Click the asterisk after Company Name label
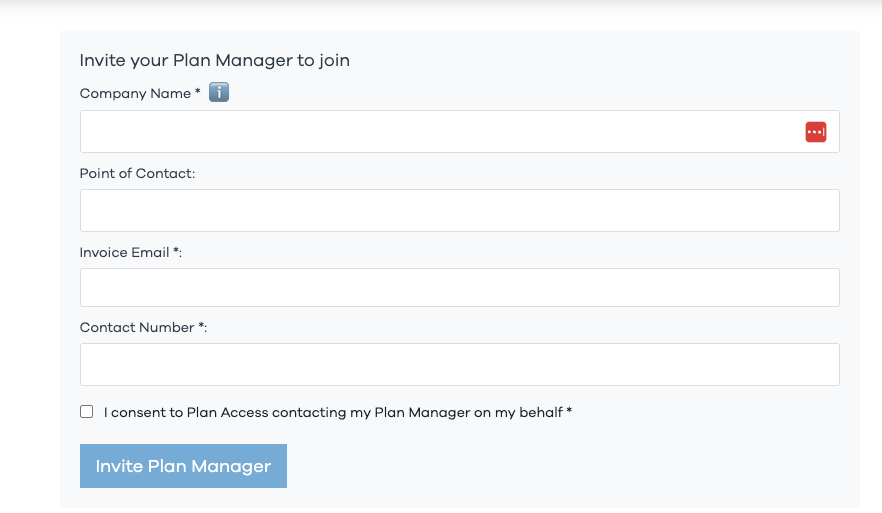Viewport: 882px width, 513px height. coord(198,92)
